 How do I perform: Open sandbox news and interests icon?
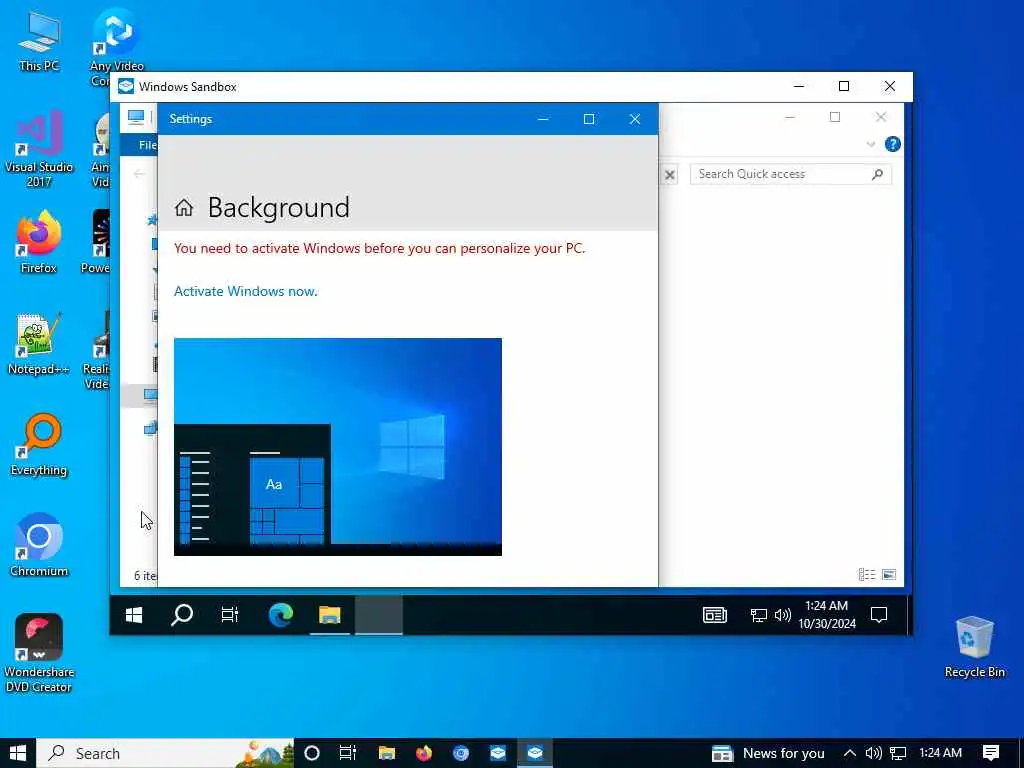click(714, 615)
